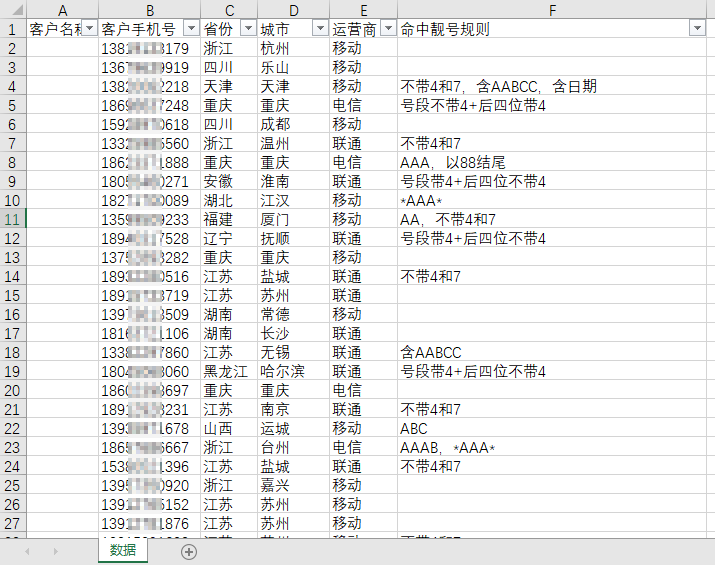The height and width of the screenshot is (565, 715).
Task: Open the 客户名称 filter dropdown
Action: coord(89,29)
